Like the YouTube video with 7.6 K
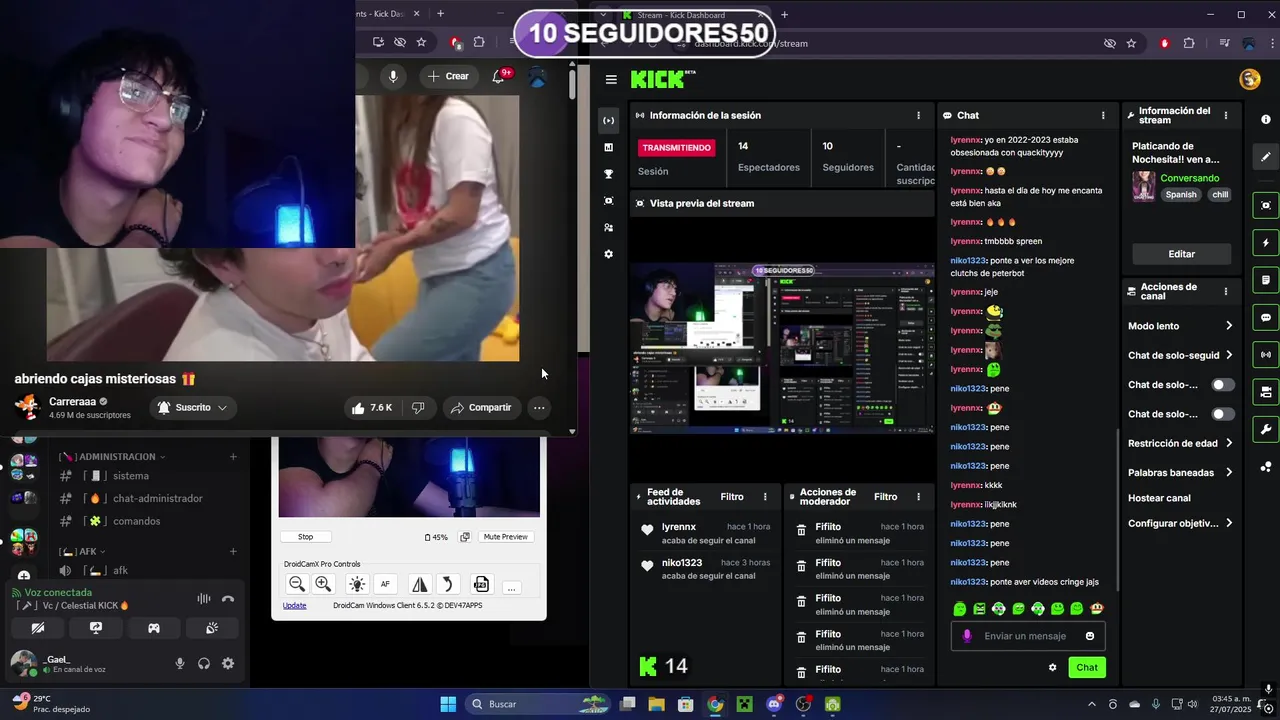This screenshot has width=1280, height=720. [371, 407]
